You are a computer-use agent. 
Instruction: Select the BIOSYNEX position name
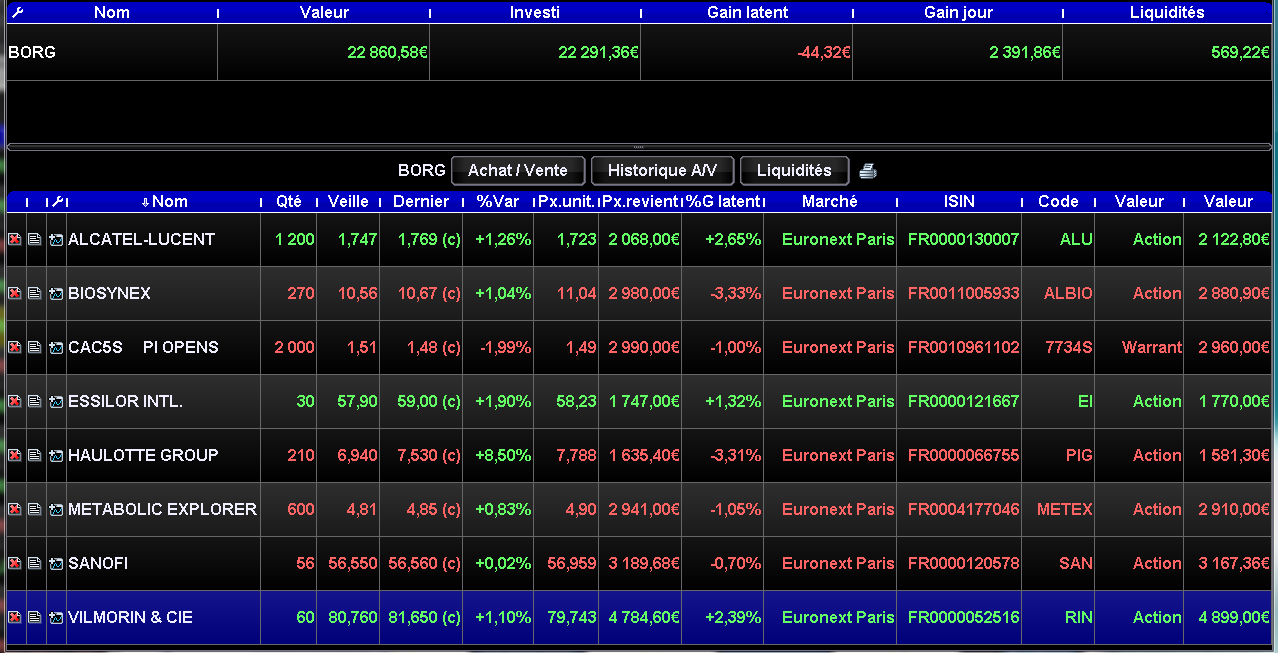point(109,294)
